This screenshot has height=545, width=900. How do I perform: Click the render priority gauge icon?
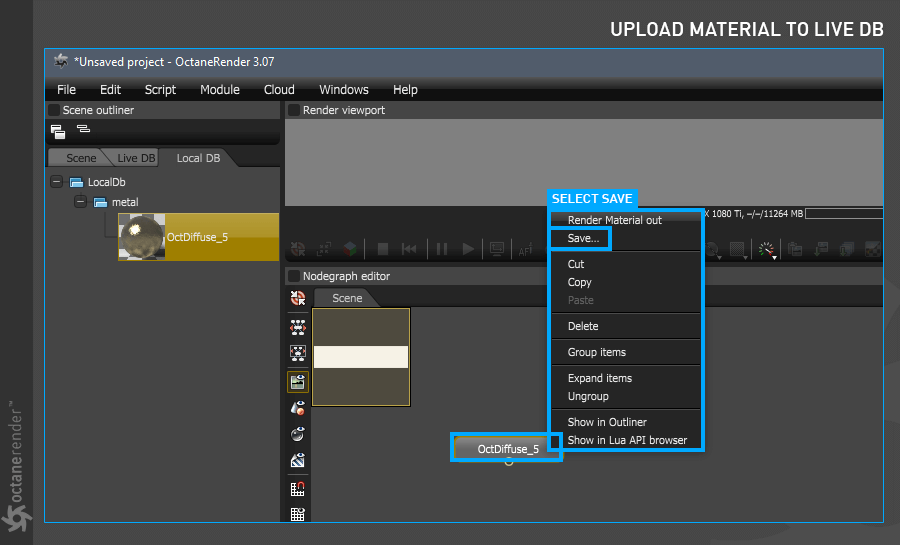pyautogui.click(x=766, y=250)
